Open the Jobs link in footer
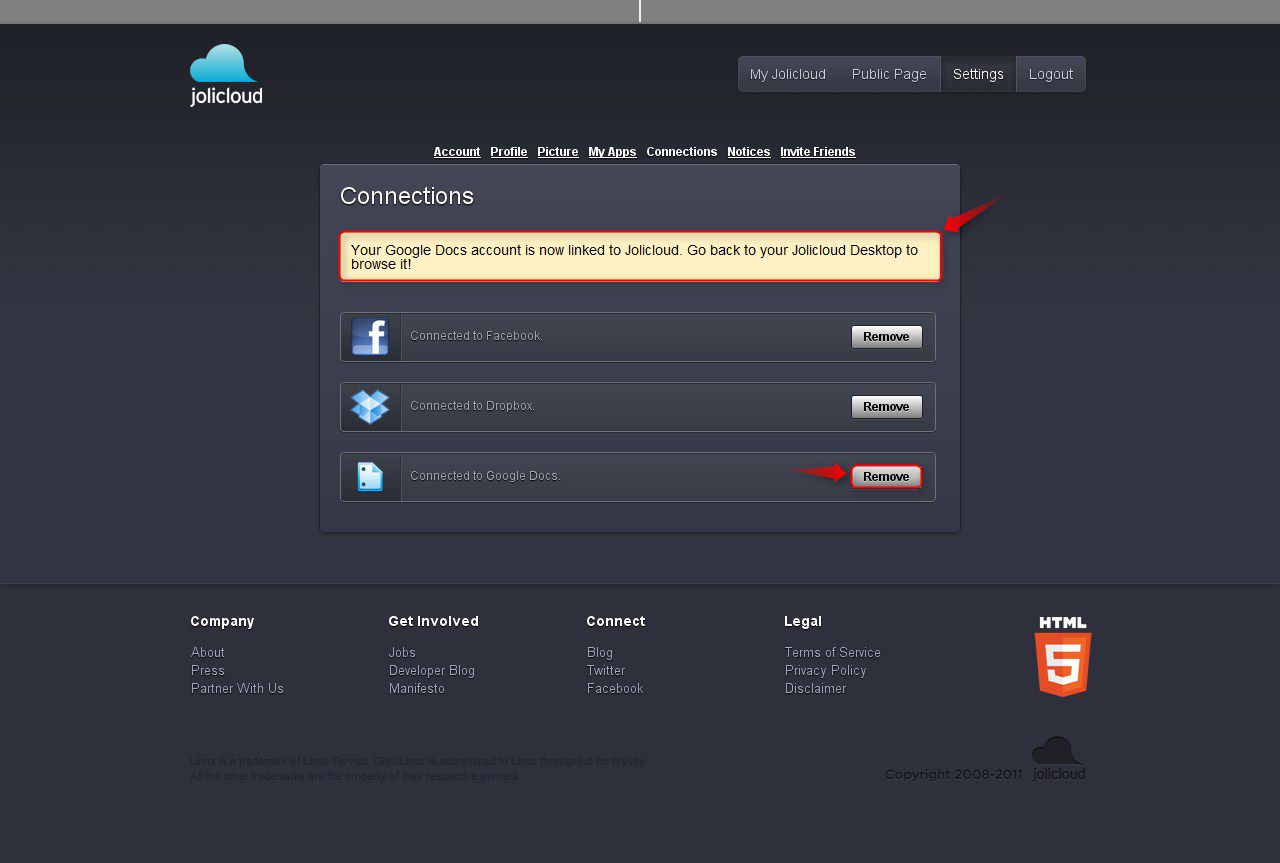The image size is (1280, 863). coord(402,652)
